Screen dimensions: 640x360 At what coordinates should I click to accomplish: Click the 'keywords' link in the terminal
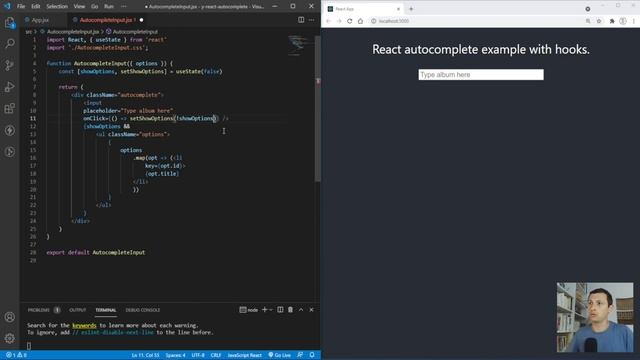(84, 325)
